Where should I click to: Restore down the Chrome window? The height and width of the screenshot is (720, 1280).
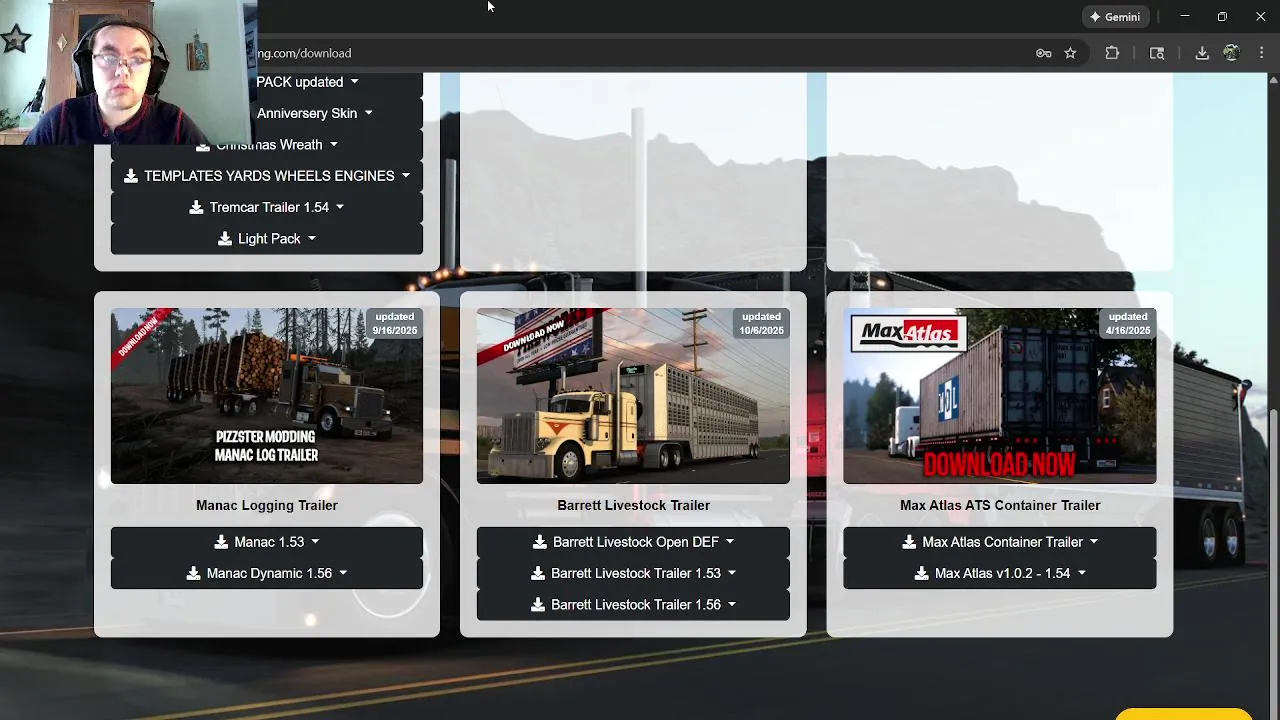(1222, 17)
